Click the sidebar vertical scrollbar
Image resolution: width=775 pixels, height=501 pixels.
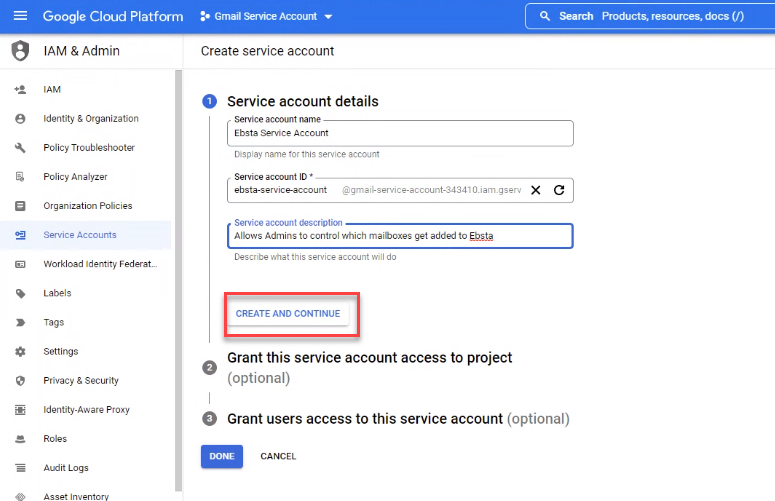(178, 280)
